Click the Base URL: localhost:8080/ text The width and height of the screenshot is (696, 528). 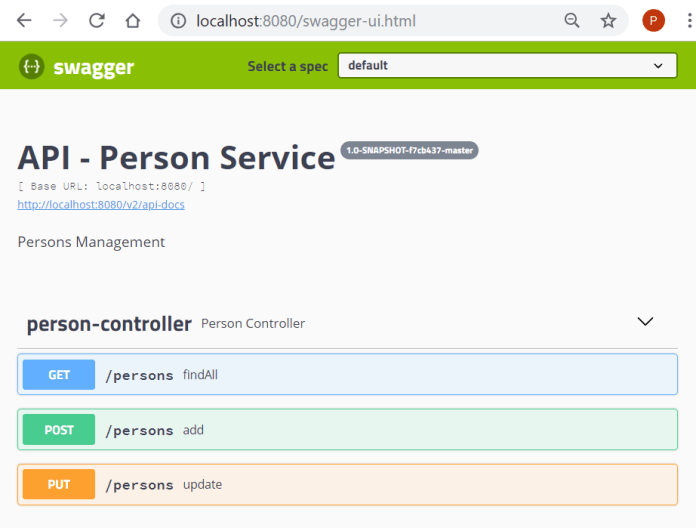[111, 186]
